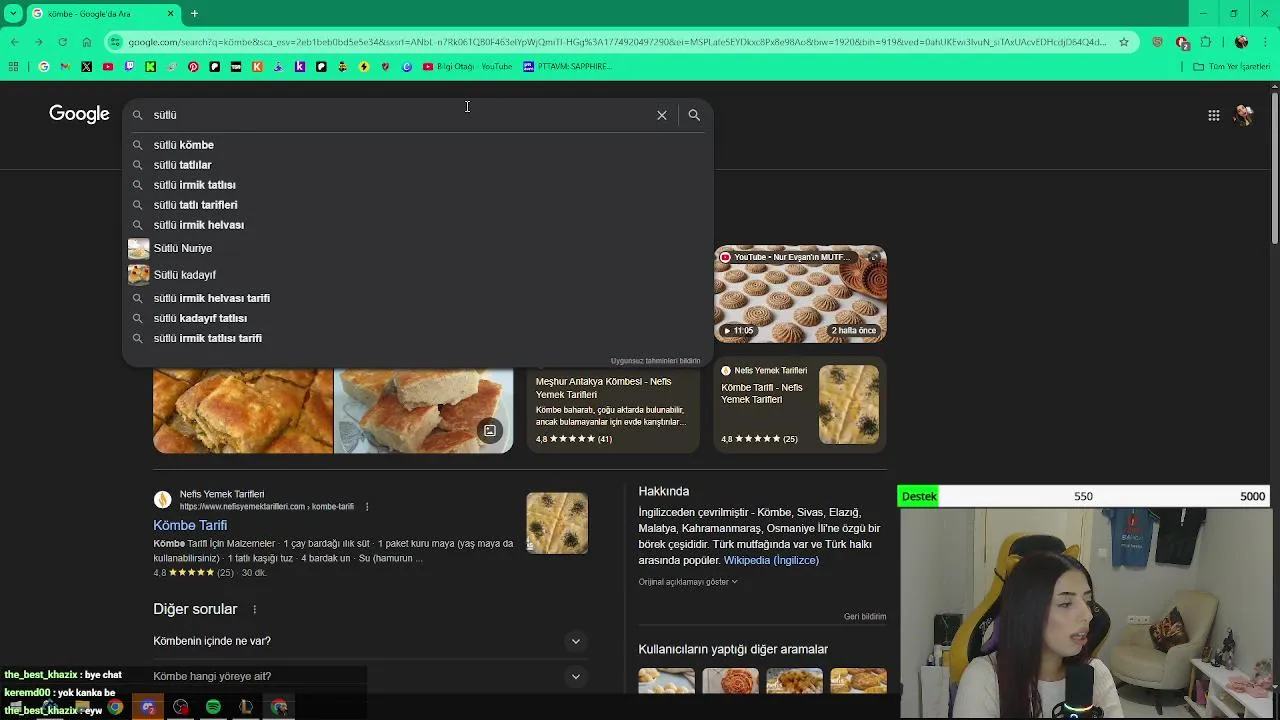Open the Google account profile picture
This screenshot has width=1280, height=720.
(x=1244, y=115)
